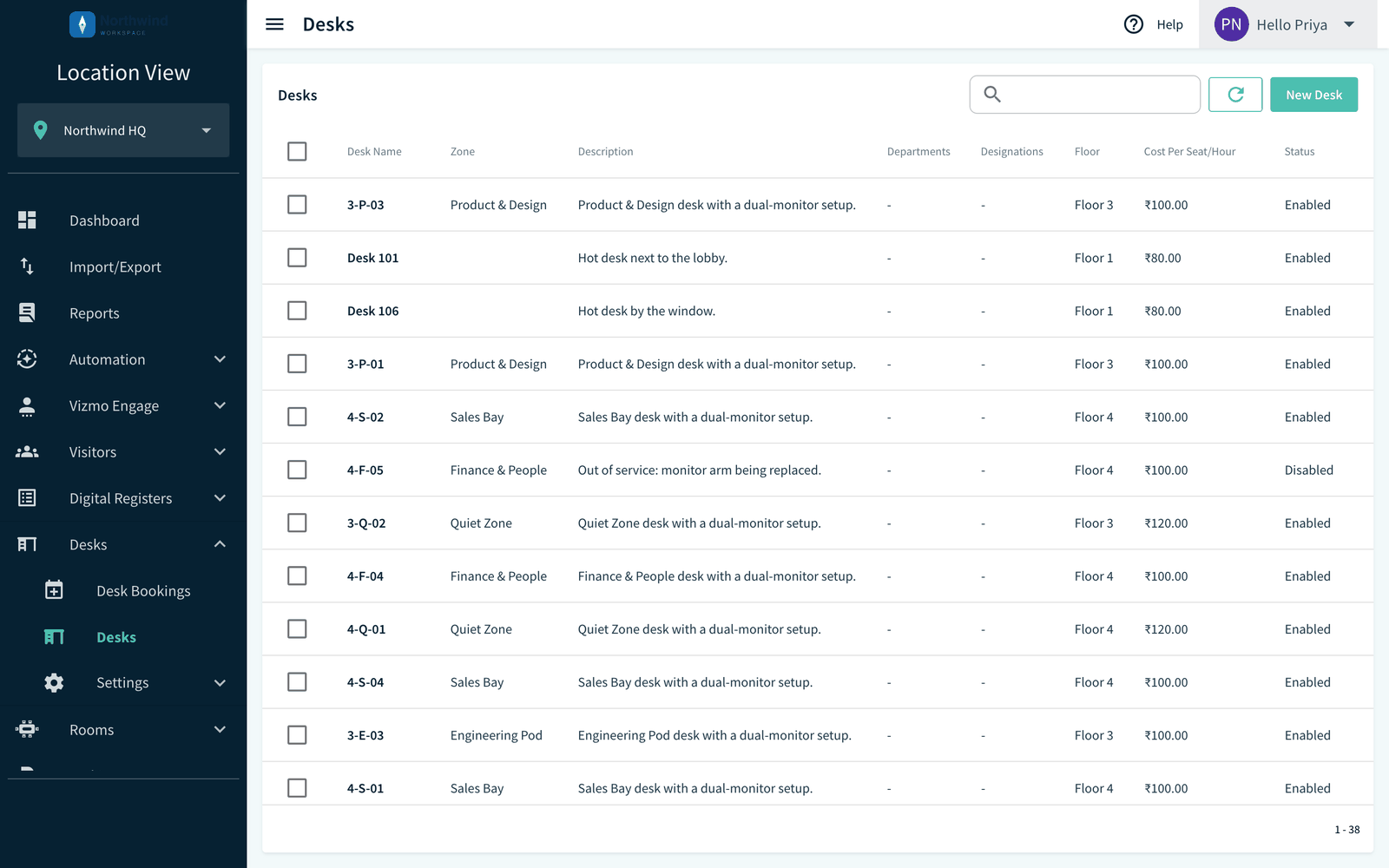Open desk 4-S-02 by its name
The image size is (1389, 868).
click(x=365, y=418)
